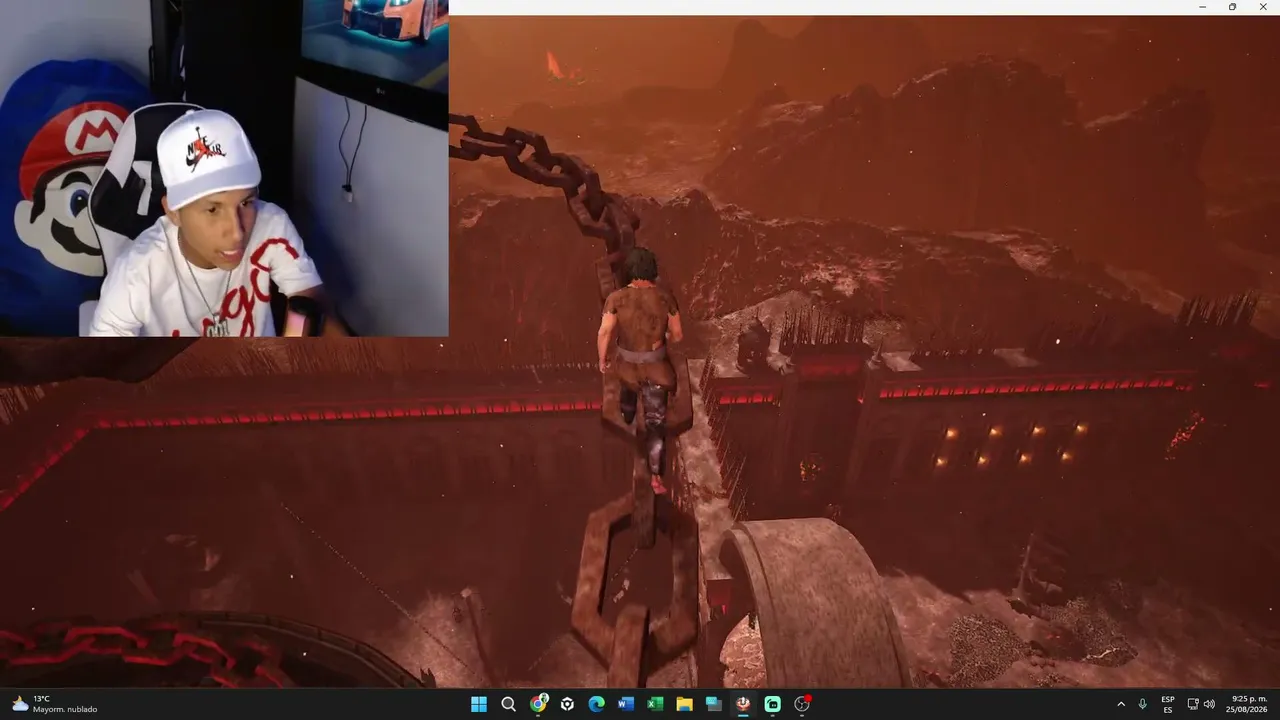1280x720 pixels.
Task: Click the microphone tray icon
Action: point(1142,704)
